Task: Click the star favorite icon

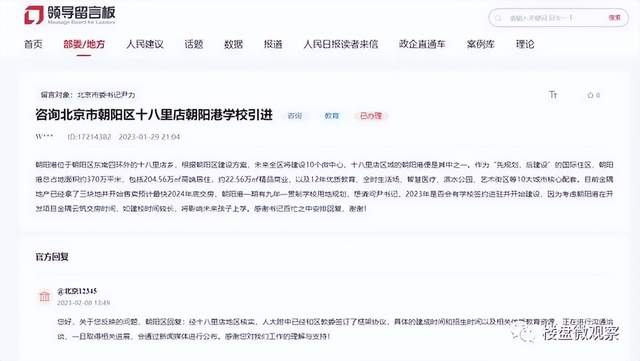Action: (590, 95)
